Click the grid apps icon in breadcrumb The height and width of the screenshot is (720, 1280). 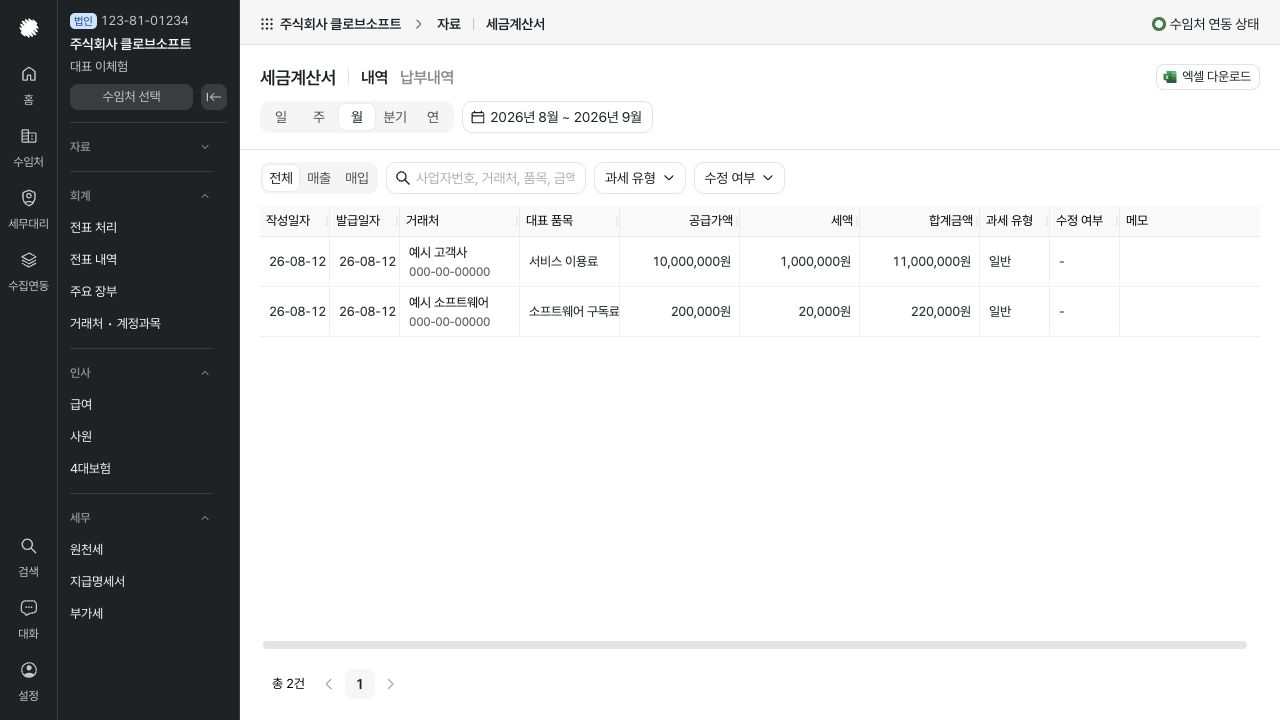pos(267,24)
